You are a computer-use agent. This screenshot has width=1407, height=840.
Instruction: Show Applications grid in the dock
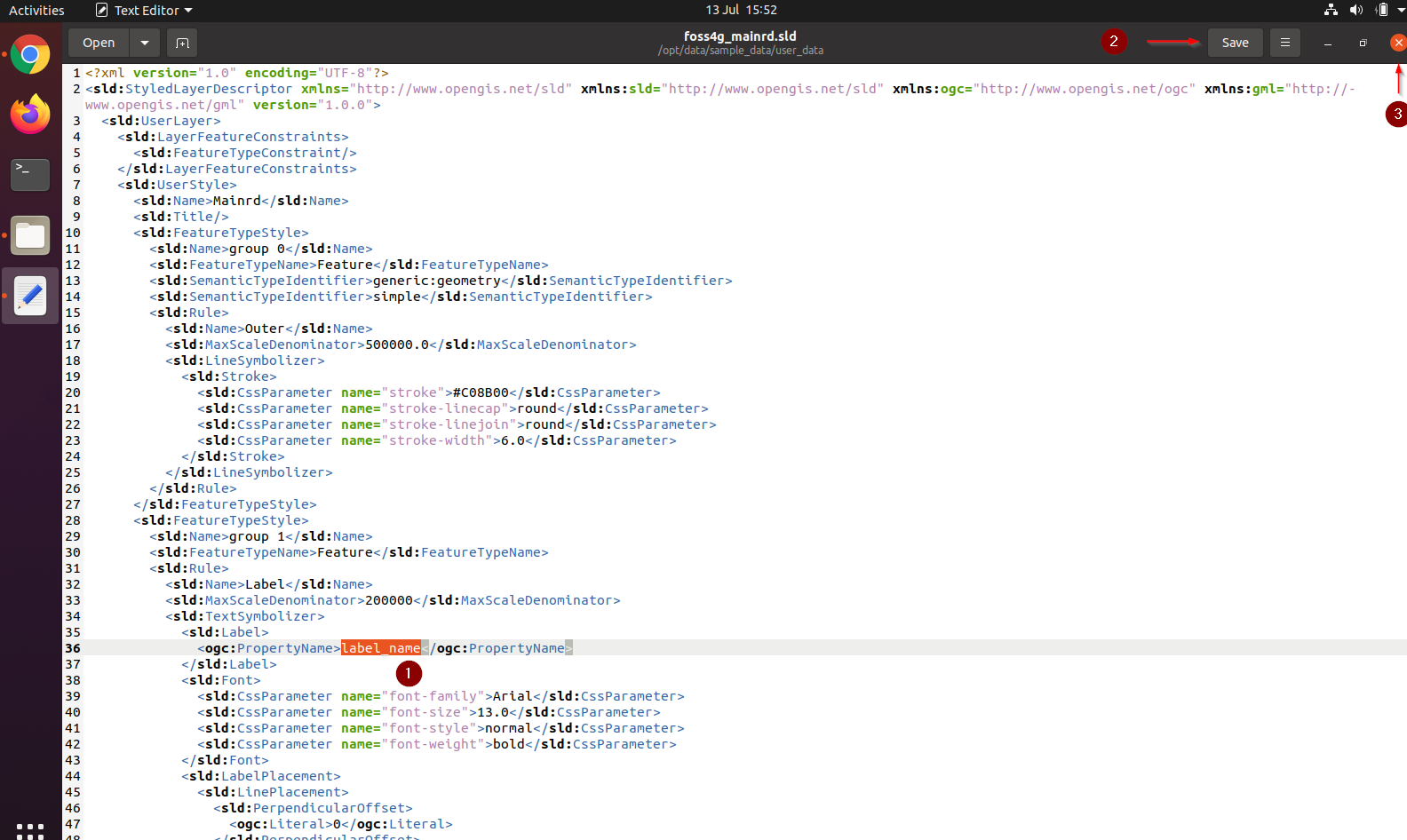(x=30, y=830)
